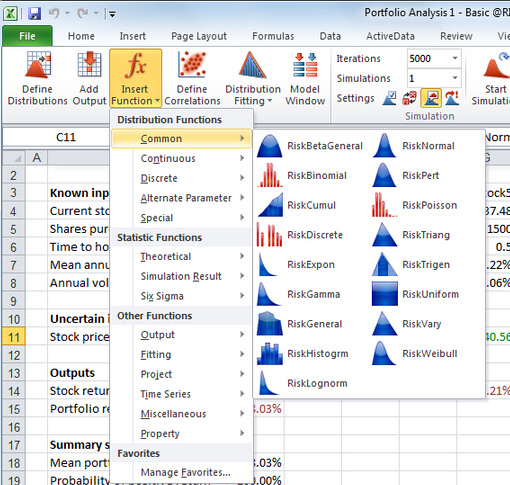This screenshot has height=485, width=510.
Task: Select the RiskPert distribution
Action: pyautogui.click(x=406, y=175)
